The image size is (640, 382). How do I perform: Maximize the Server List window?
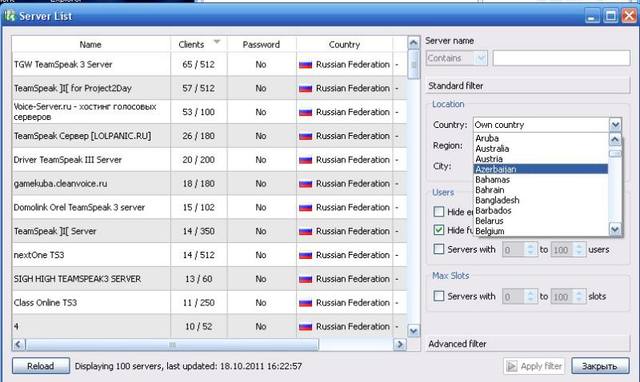pos(611,16)
